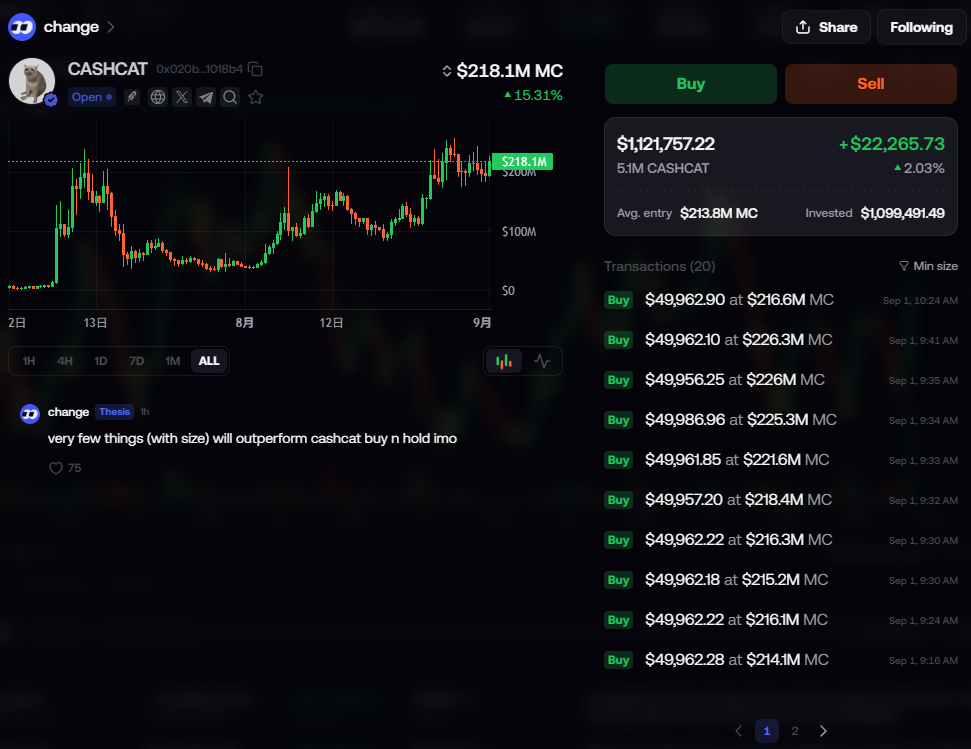Copy the CASHCAT contract address icon
This screenshot has width=971, height=749.
coord(255,69)
